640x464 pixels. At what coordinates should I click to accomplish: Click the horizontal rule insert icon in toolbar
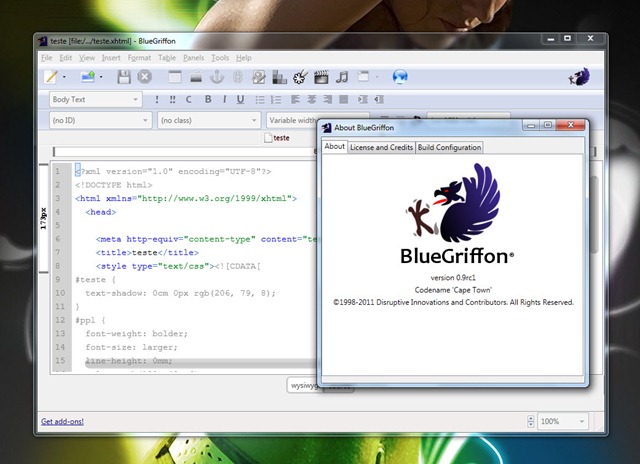(196, 77)
